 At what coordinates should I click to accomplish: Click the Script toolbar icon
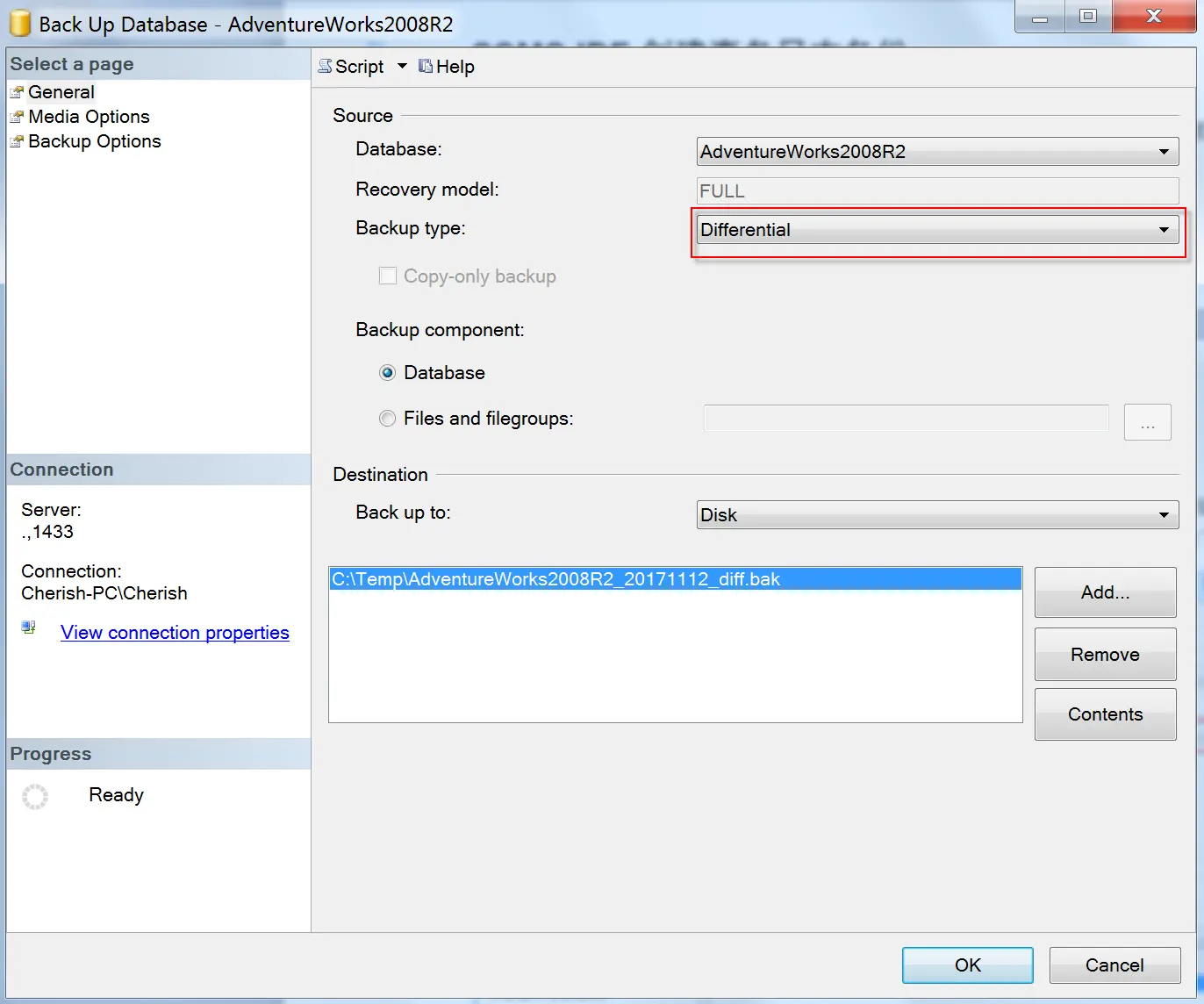(326, 67)
